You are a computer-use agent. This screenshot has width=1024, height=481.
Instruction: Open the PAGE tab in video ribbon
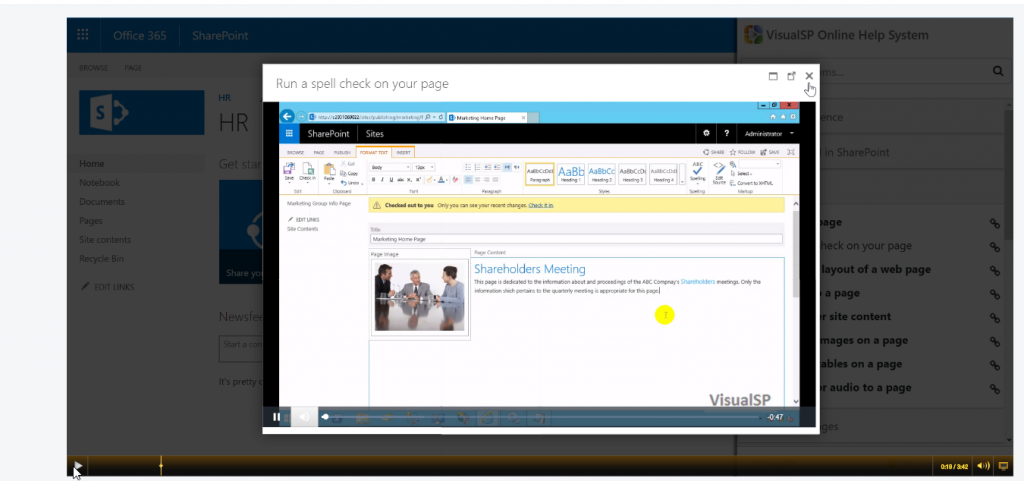(x=319, y=152)
